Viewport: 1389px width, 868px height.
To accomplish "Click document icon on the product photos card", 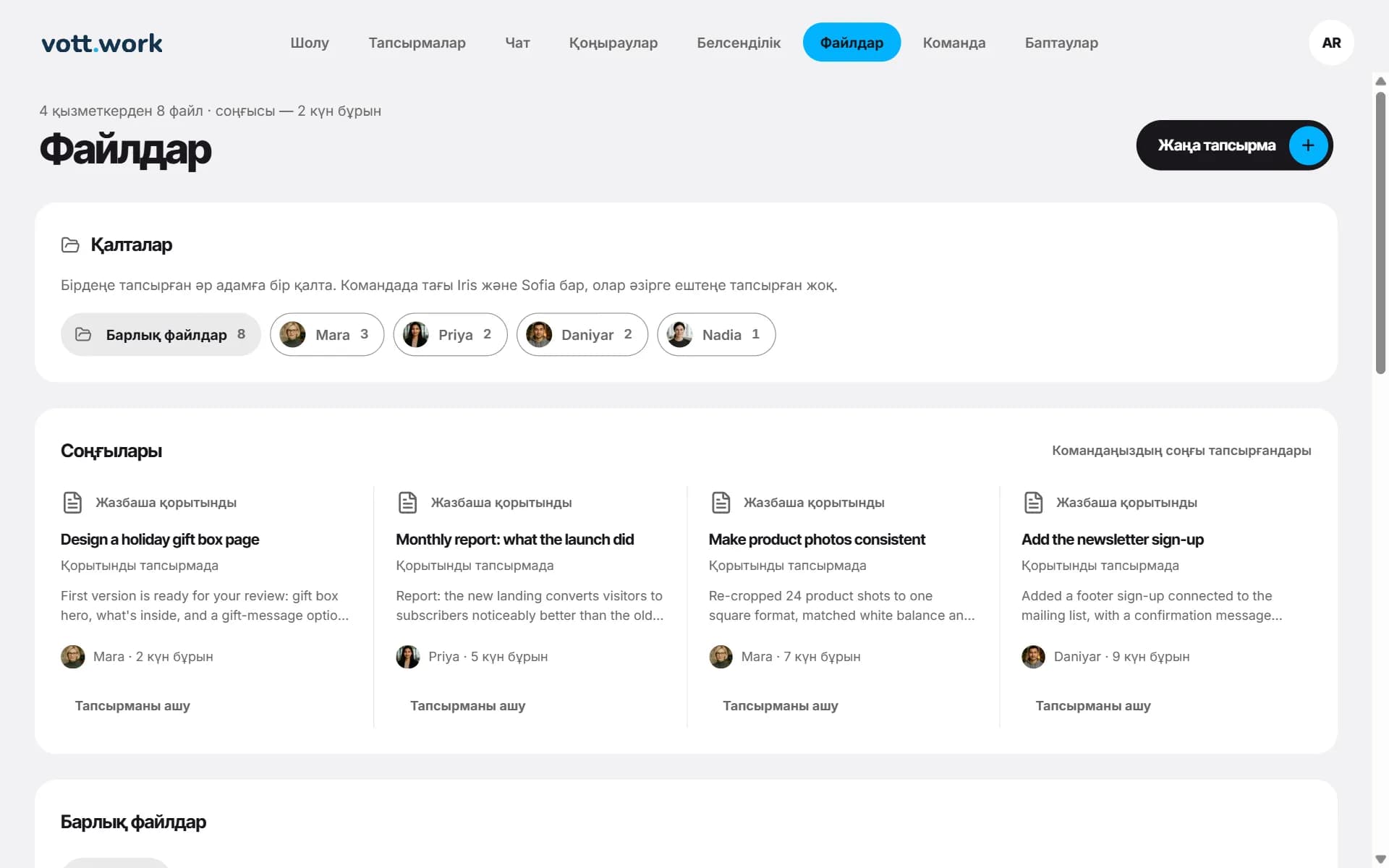I will pos(721,502).
